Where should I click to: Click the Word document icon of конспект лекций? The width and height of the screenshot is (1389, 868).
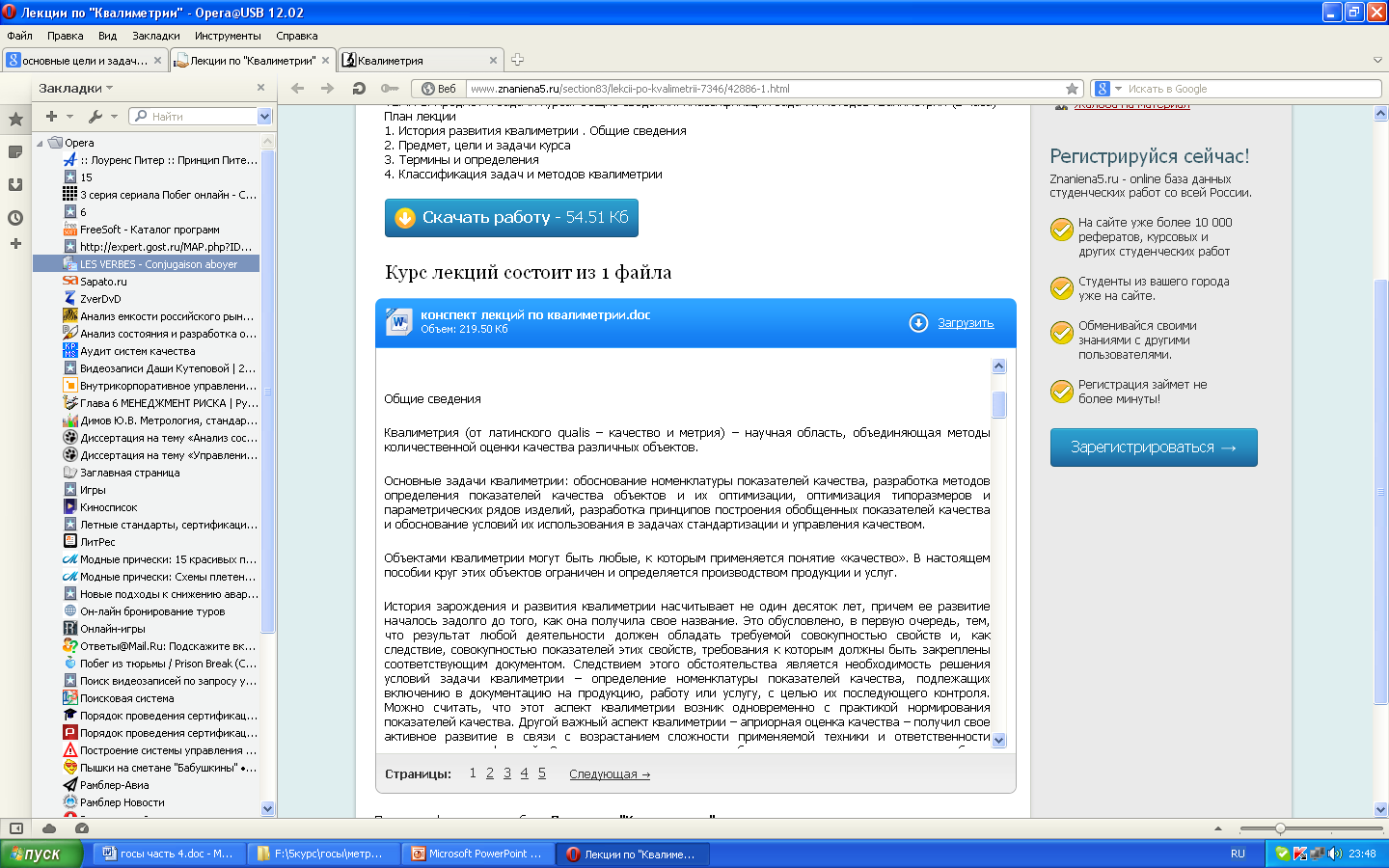coord(398,322)
